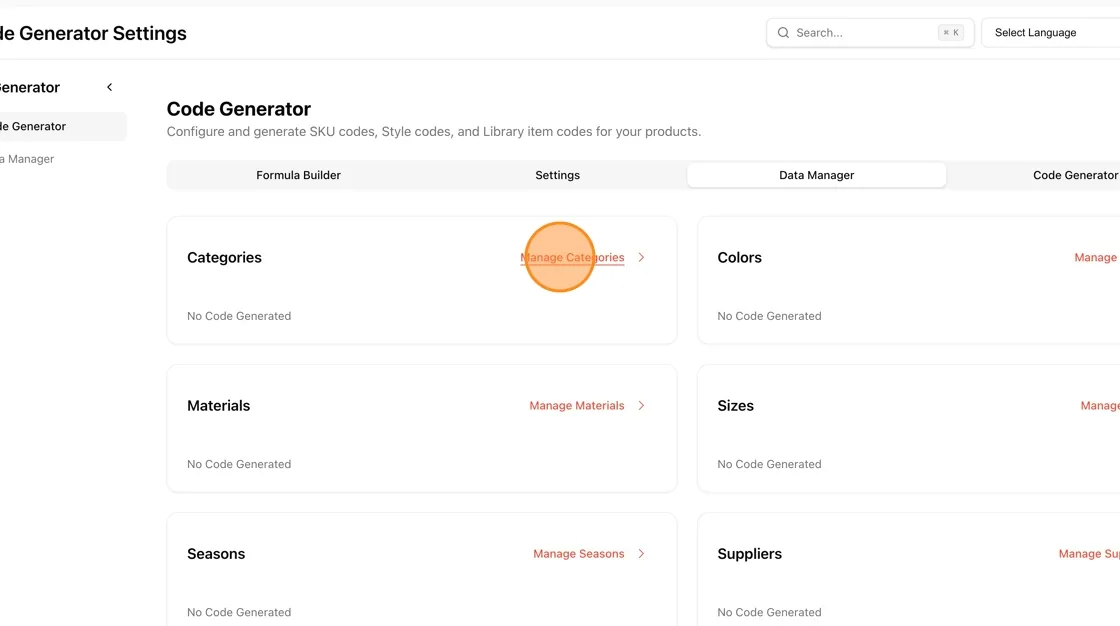Click 'No Code Generated' under Materials
This screenshot has height=626, width=1120.
[x=239, y=464]
